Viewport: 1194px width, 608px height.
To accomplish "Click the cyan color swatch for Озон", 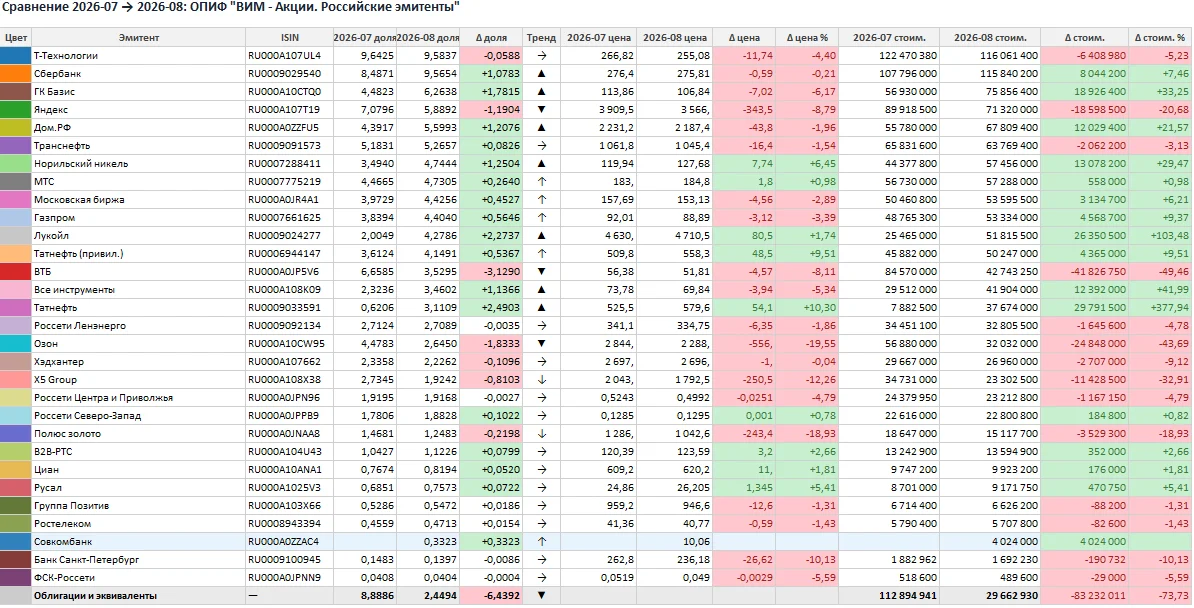I will (15, 344).
